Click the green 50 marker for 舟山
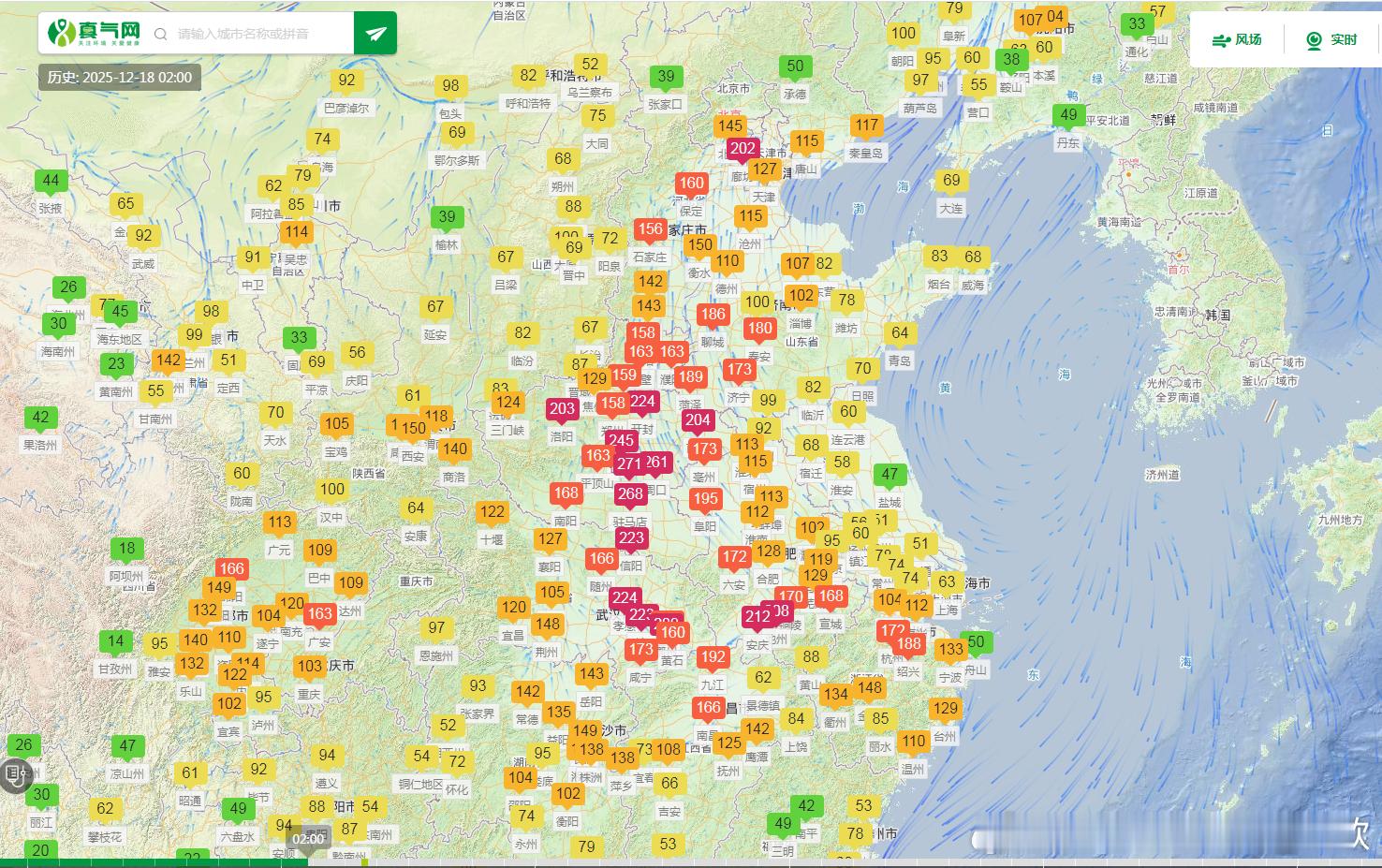 coord(976,642)
